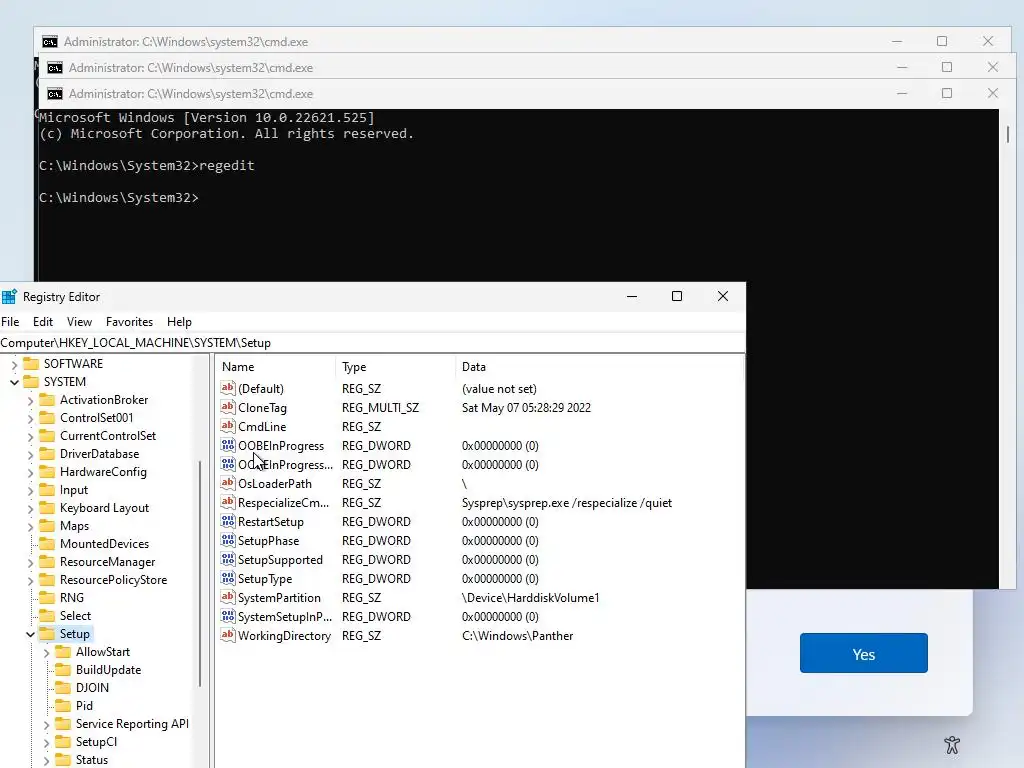Expand the CurrentControlSet key chevron
The width and height of the screenshot is (1024, 768).
click(x=30, y=436)
